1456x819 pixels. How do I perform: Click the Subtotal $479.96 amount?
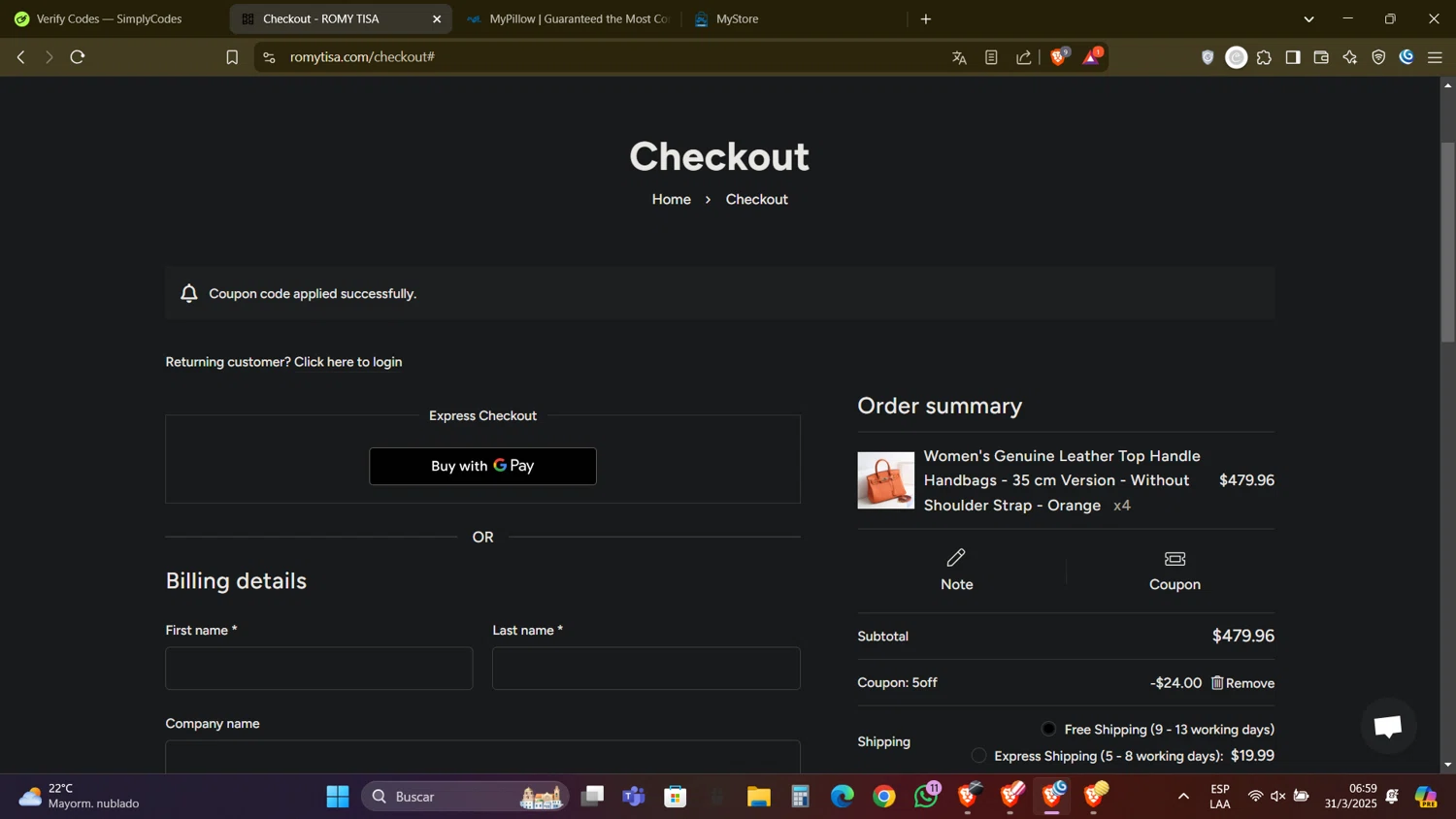[x=1243, y=636]
